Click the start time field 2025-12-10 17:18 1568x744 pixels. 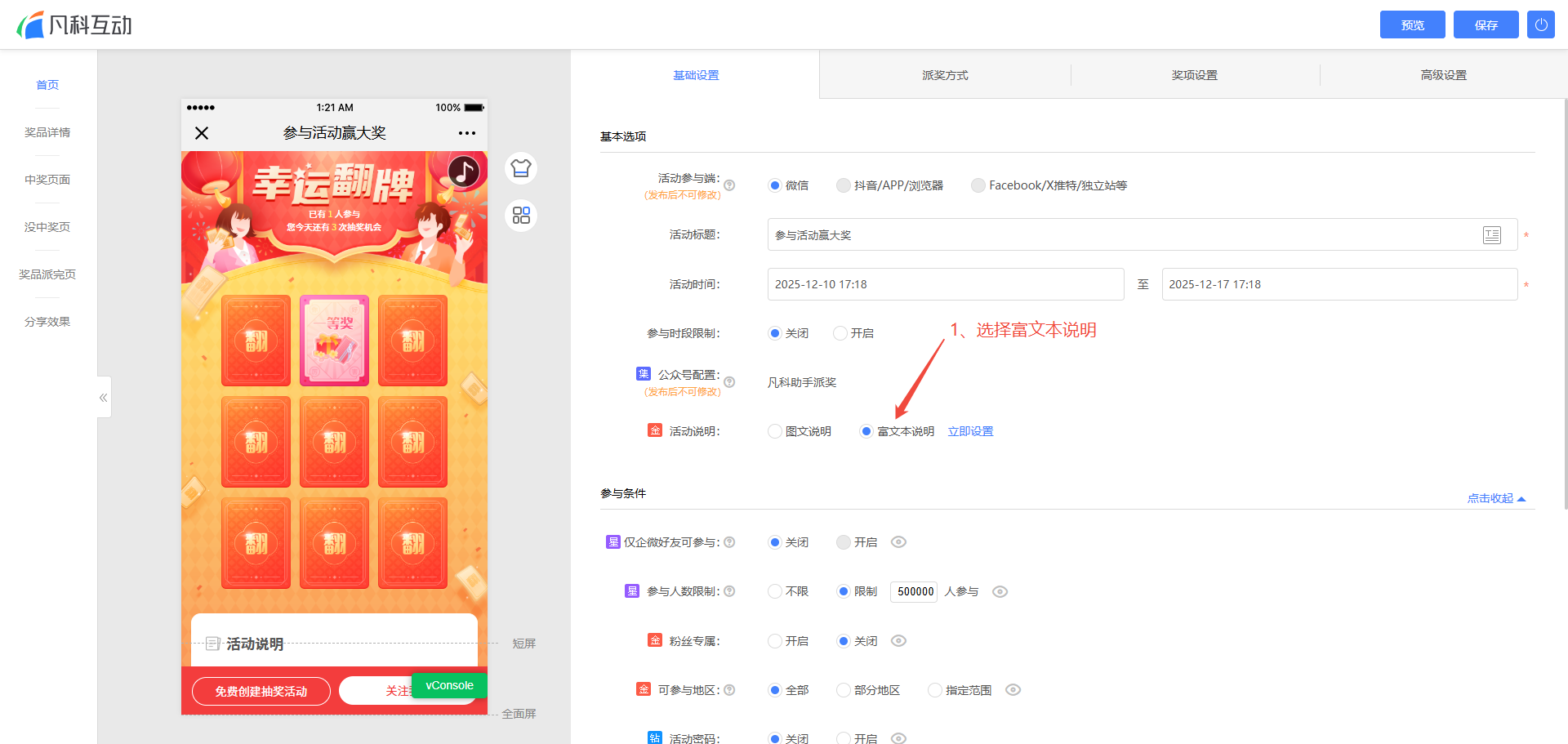coord(946,284)
